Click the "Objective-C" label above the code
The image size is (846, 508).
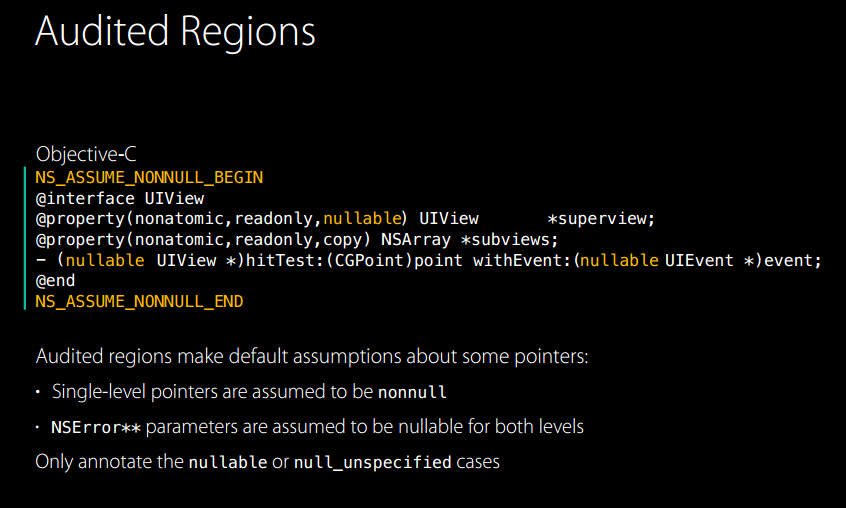86,154
